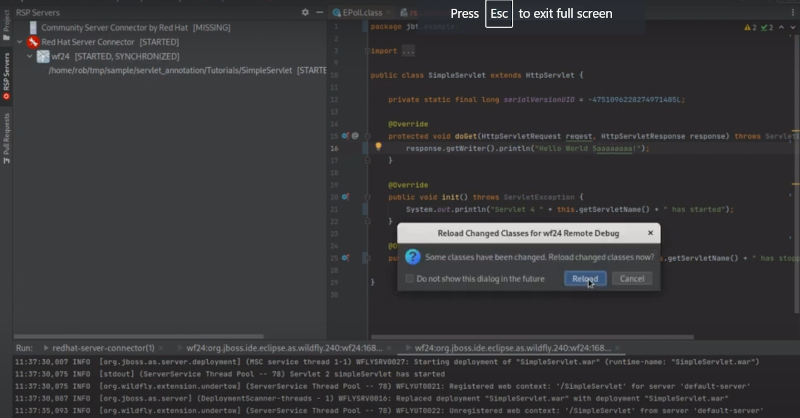The width and height of the screenshot is (800, 418).
Task: Close the first wf24 wildfly run tab
Action: tap(389, 348)
